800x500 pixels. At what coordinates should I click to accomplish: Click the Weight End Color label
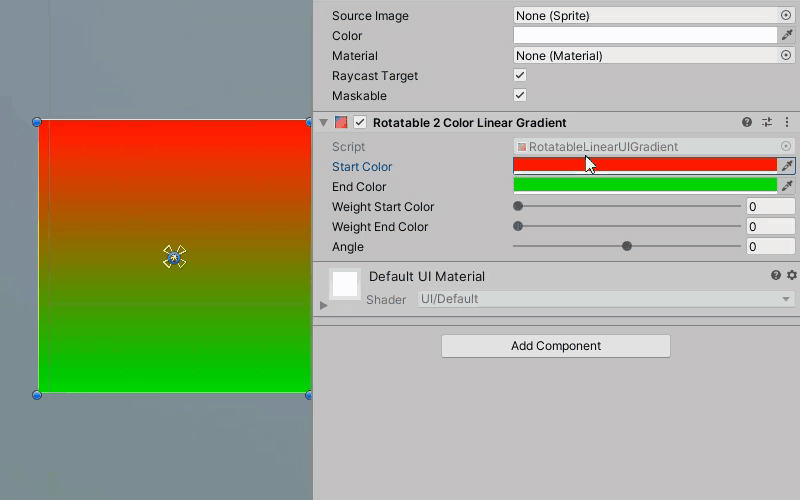[x=380, y=227]
